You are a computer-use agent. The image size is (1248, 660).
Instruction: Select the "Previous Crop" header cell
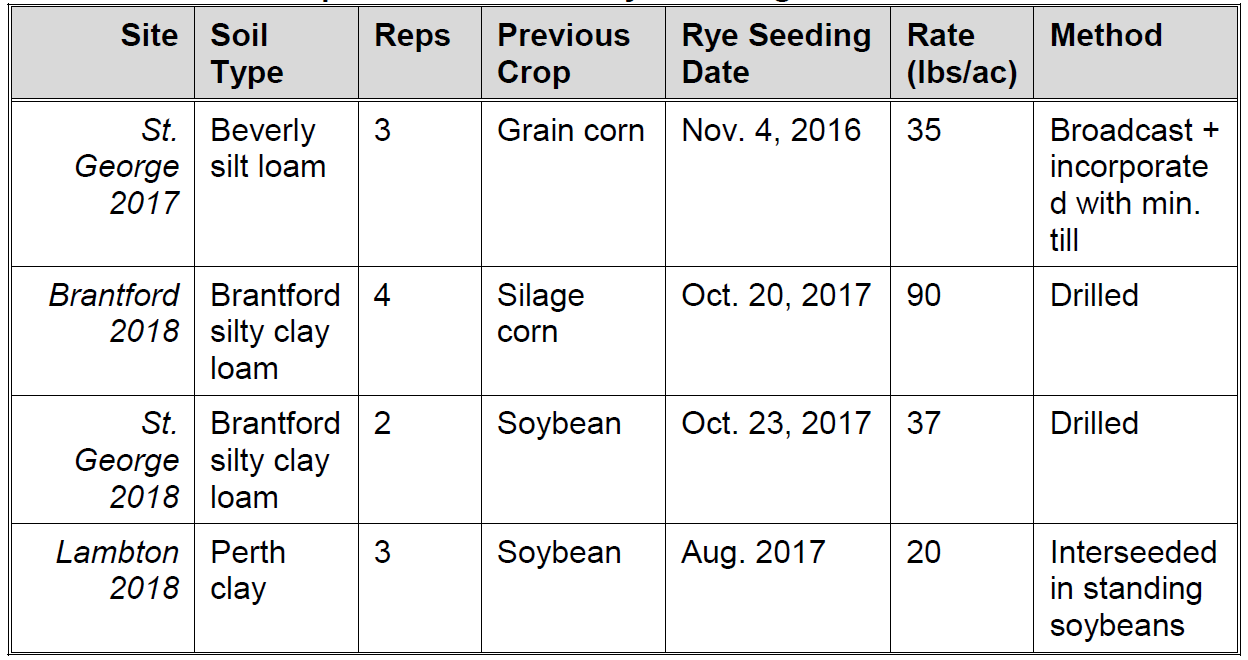(x=563, y=54)
